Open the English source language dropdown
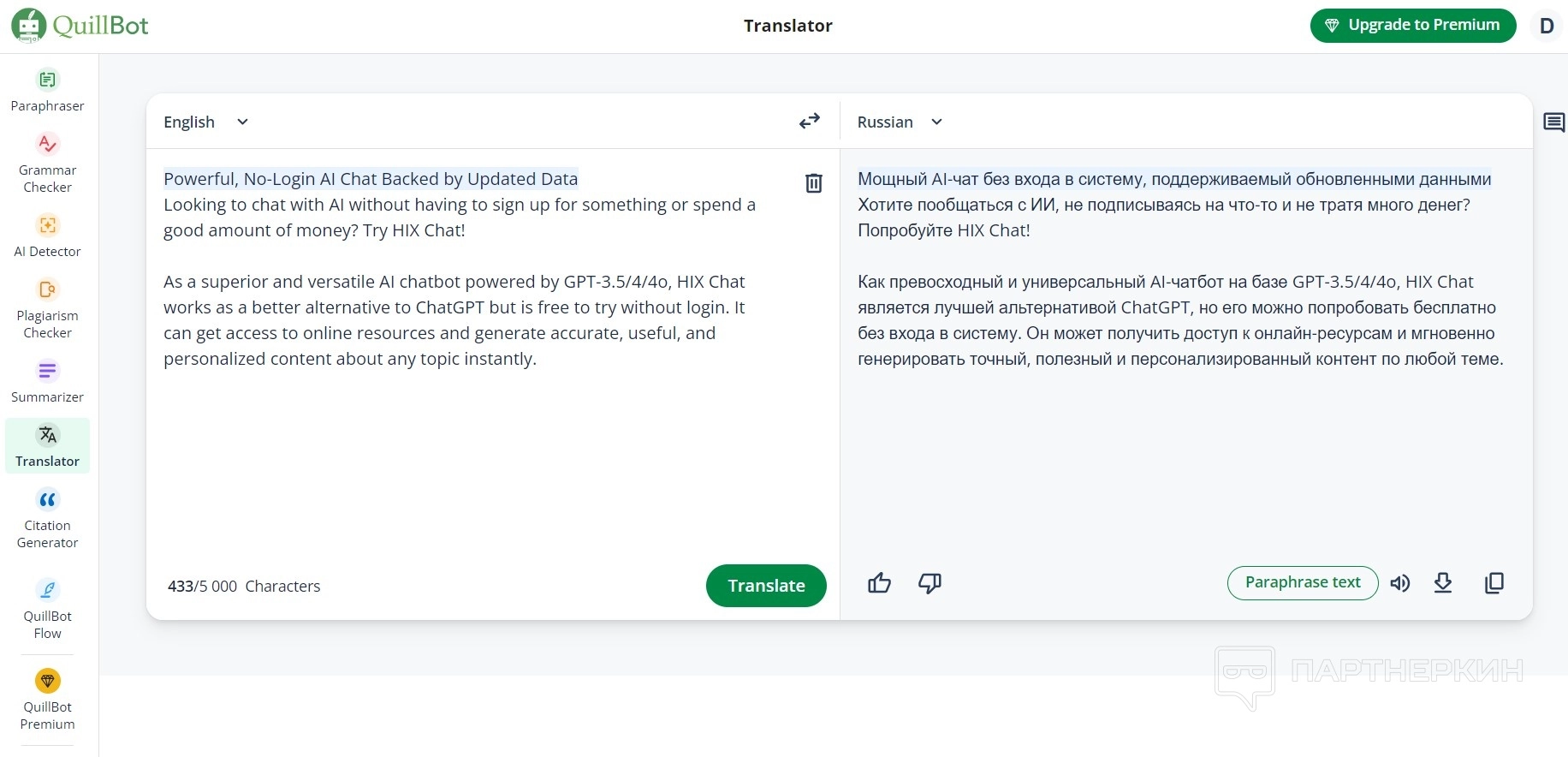The image size is (1568, 757). (x=205, y=122)
